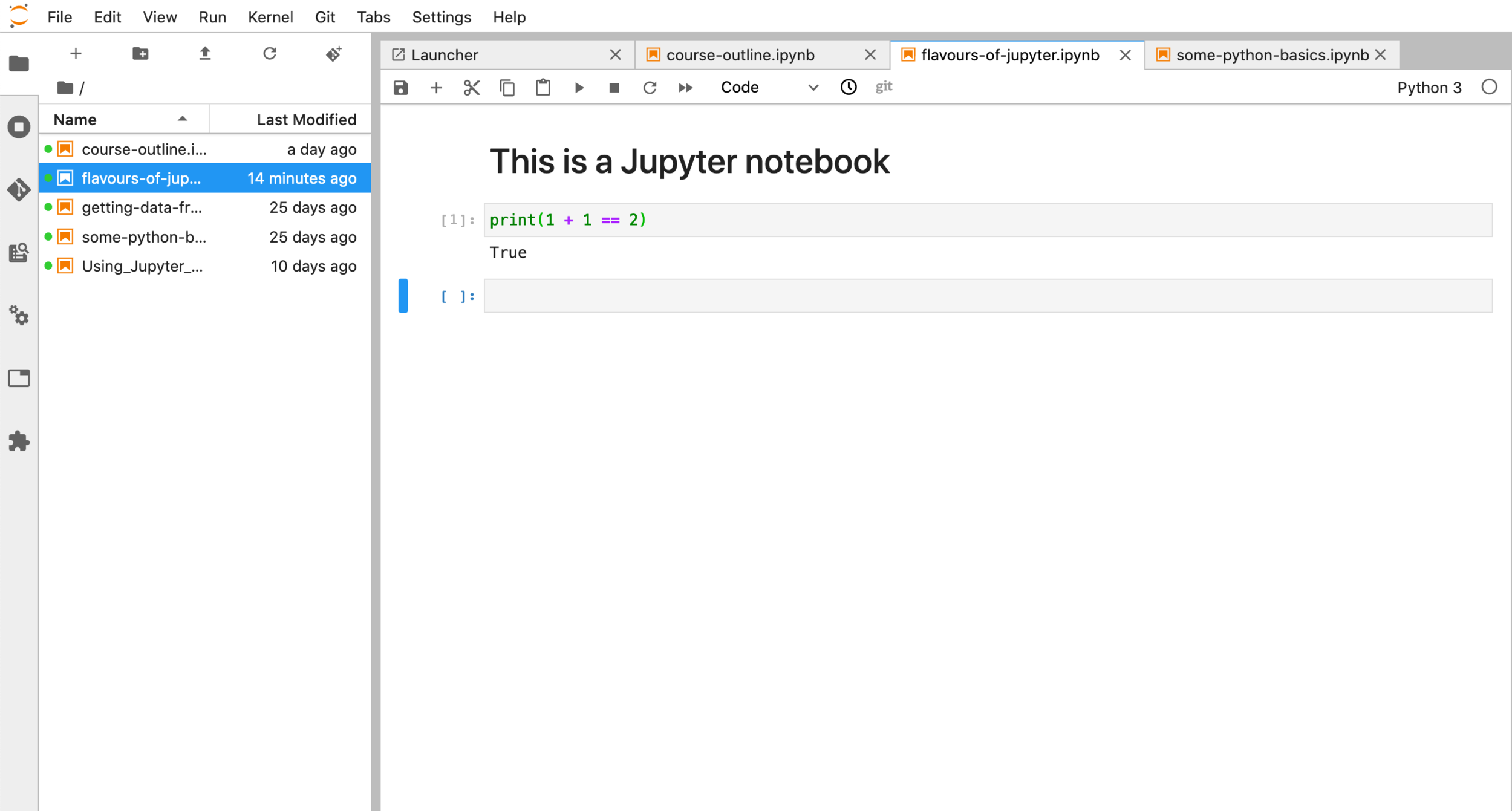Upload files using the upload arrow icon
This screenshot has width=1512, height=811.
coord(205,54)
